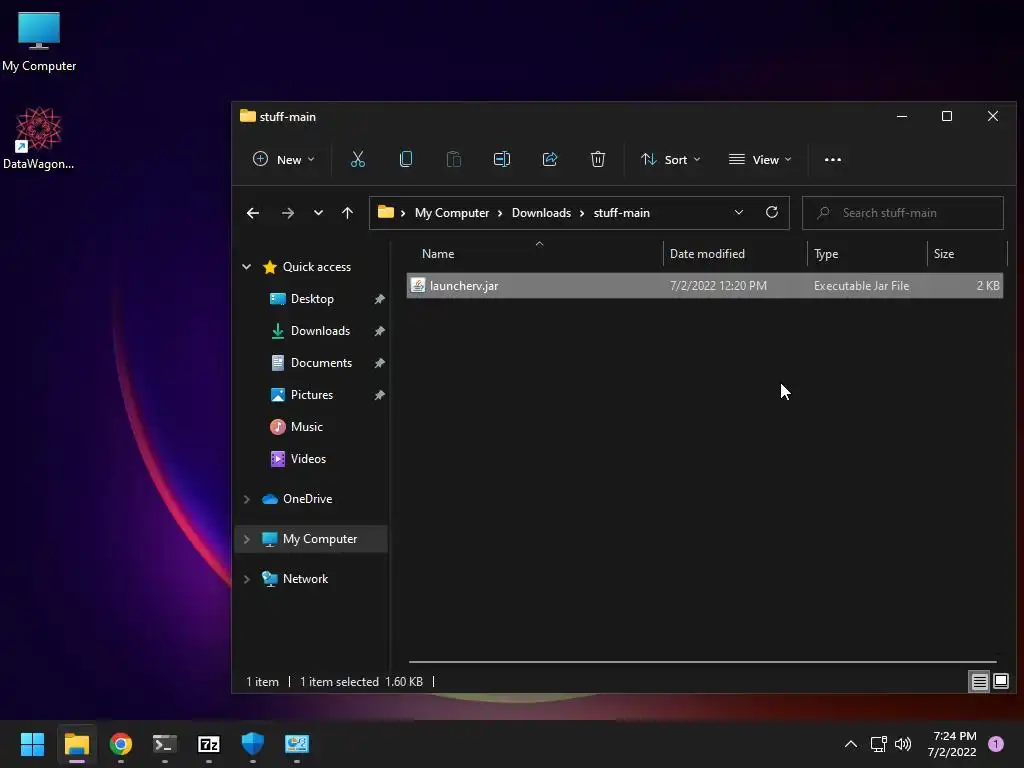Open 7-Zip from the taskbar
Viewport: 1024px width, 768px height.
coord(209,744)
